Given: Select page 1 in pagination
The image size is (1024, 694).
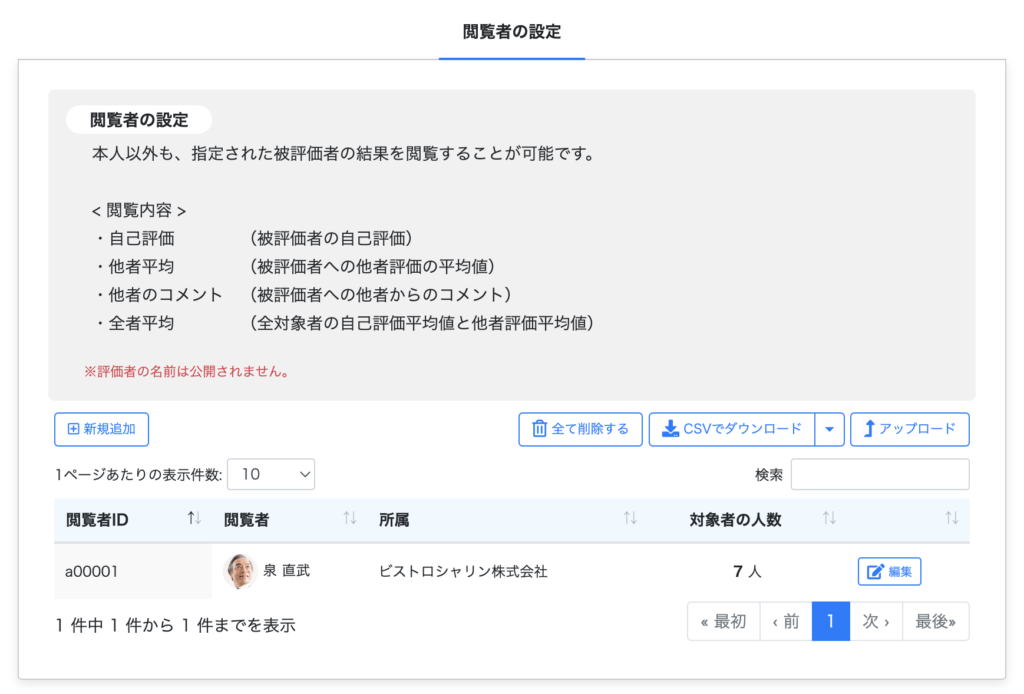Looking at the screenshot, I should (x=830, y=621).
